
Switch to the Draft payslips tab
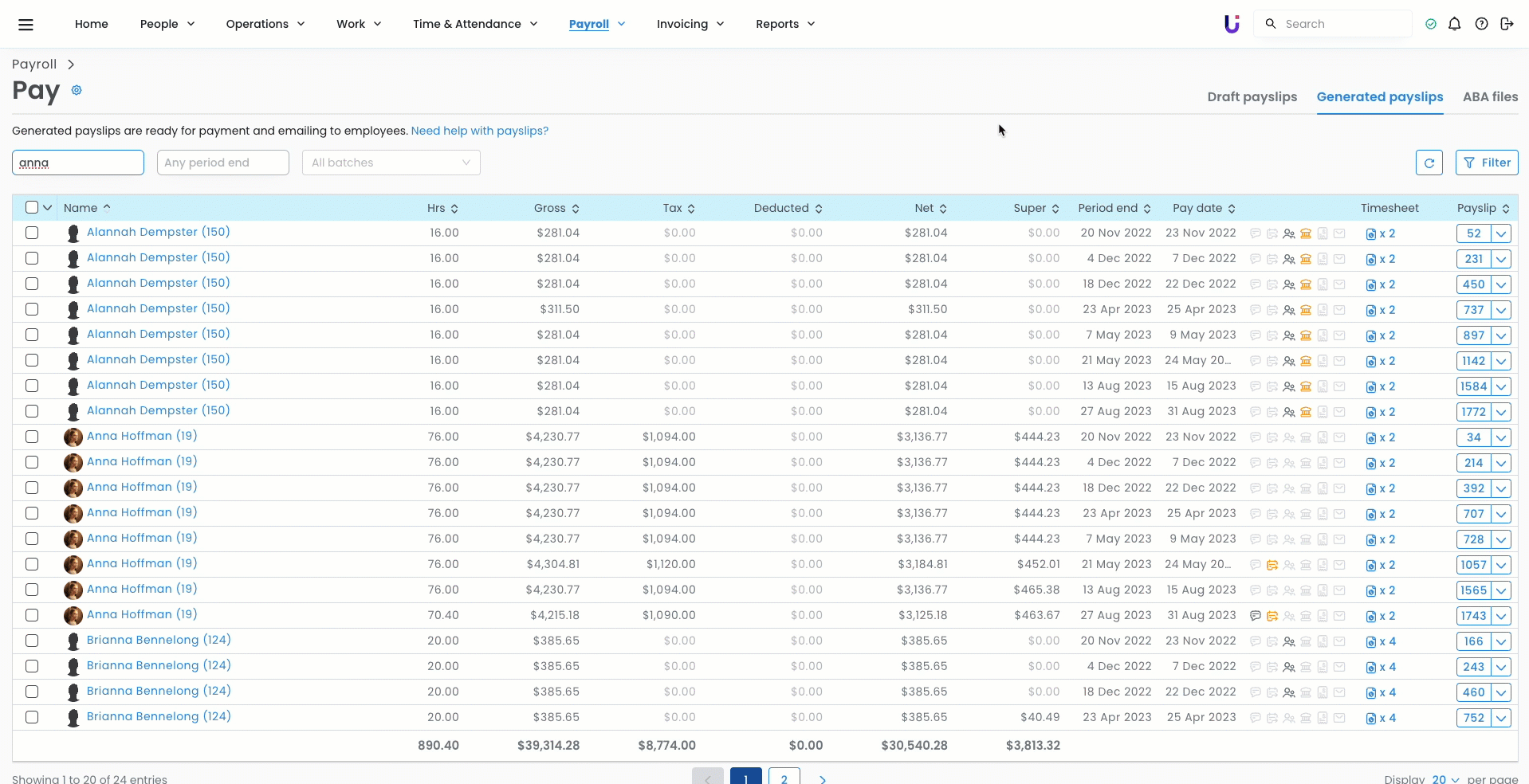click(1252, 96)
